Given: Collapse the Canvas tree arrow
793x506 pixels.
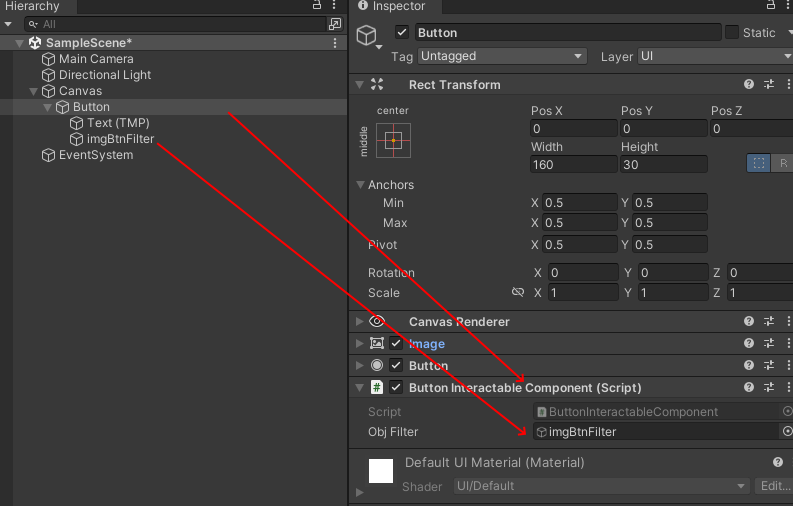Looking at the screenshot, I should tap(34, 91).
